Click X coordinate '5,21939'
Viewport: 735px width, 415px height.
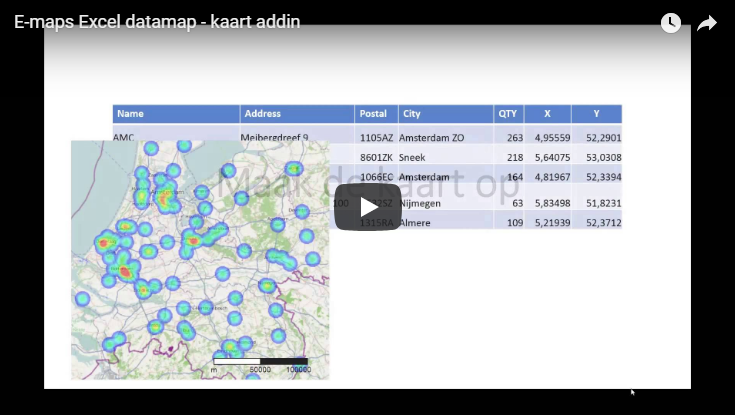[552, 223]
